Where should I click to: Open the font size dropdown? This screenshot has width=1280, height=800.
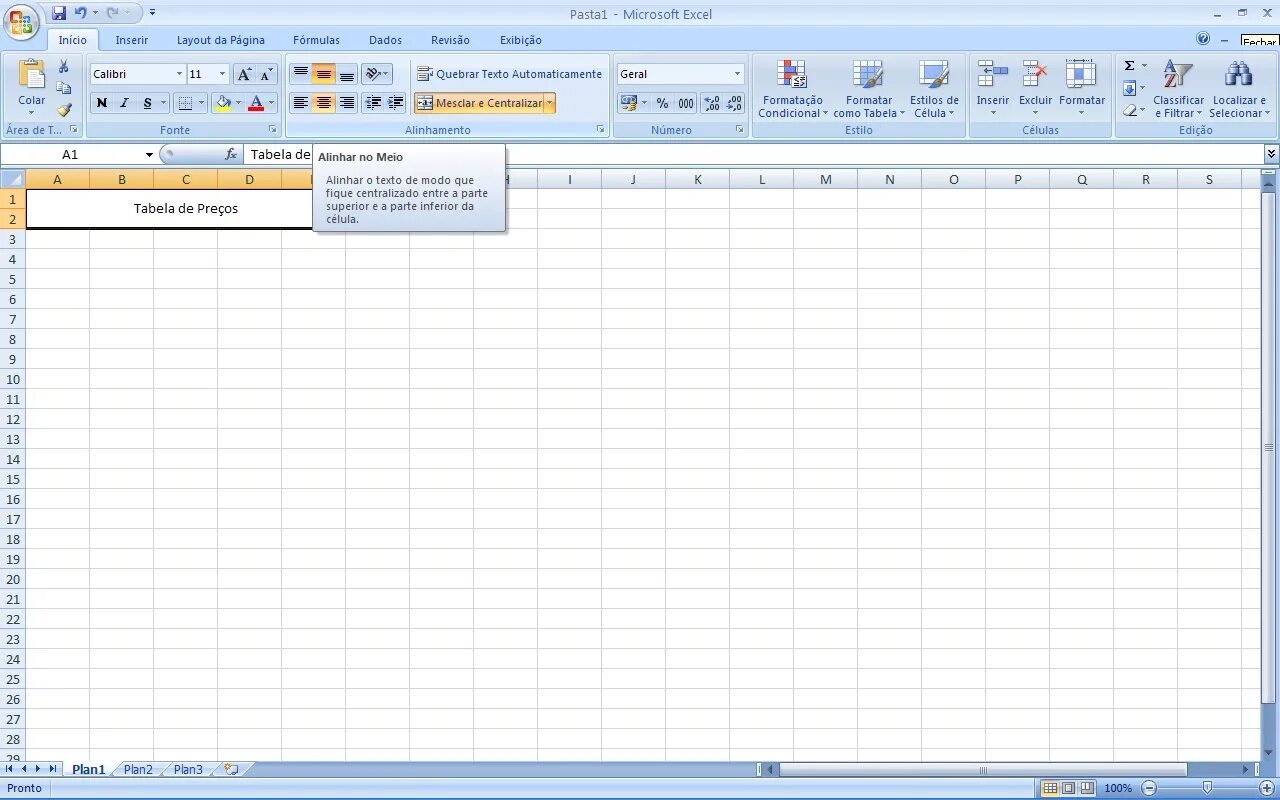pyautogui.click(x=222, y=74)
